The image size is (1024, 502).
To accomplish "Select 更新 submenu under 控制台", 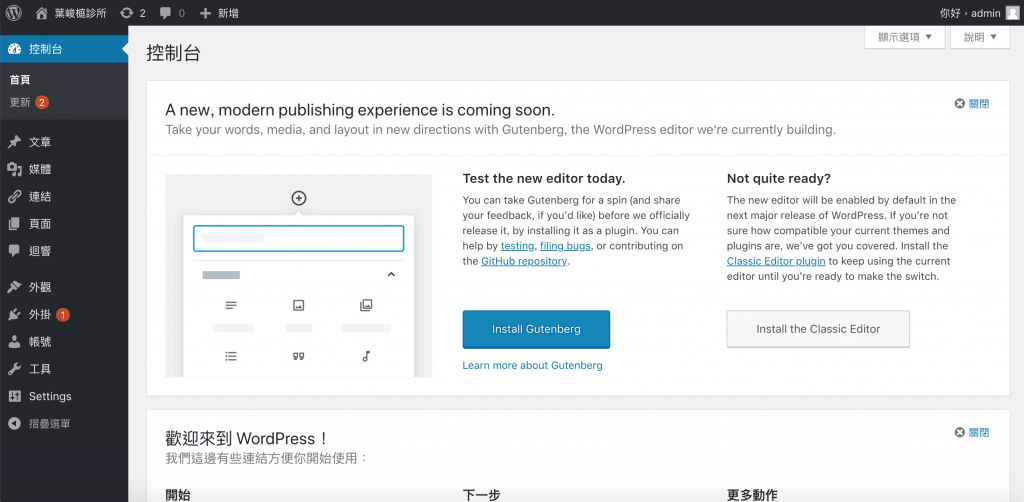I will coord(21,102).
